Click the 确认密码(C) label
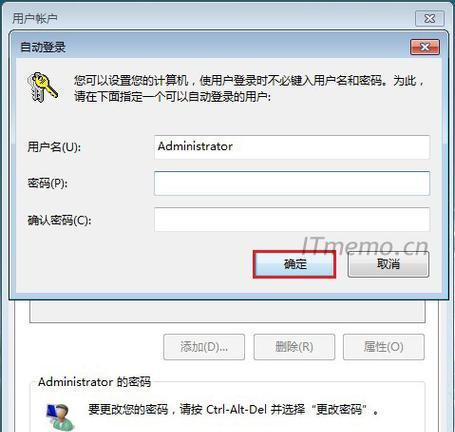The image size is (455, 432). (59, 220)
